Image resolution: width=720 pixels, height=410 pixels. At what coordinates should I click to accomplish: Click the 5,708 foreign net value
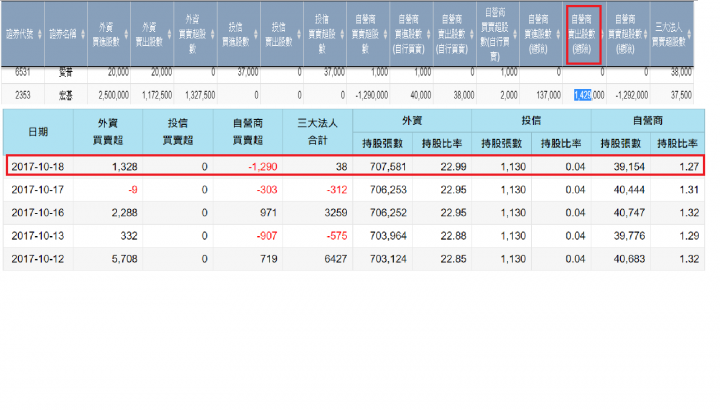click(x=124, y=259)
